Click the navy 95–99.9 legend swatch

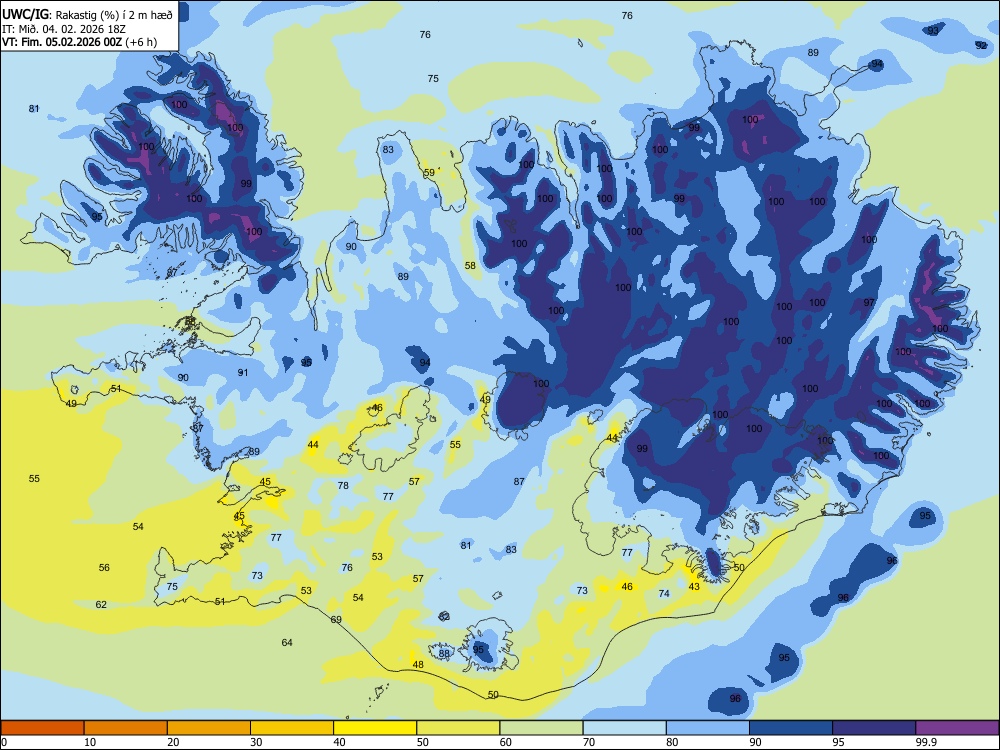pos(874,728)
